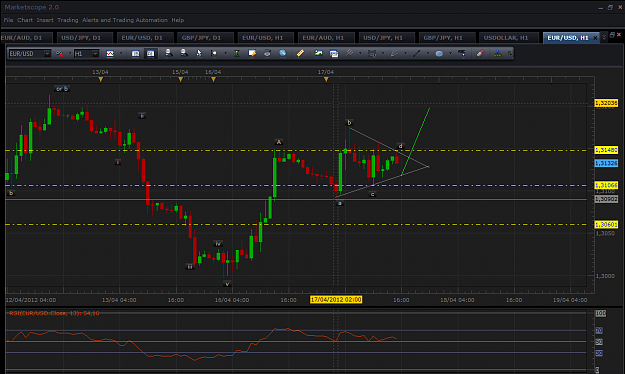This screenshot has height=374, width=625.
Task: Expand the chart type dropdown arrow
Action: pyautogui.click(x=121, y=53)
